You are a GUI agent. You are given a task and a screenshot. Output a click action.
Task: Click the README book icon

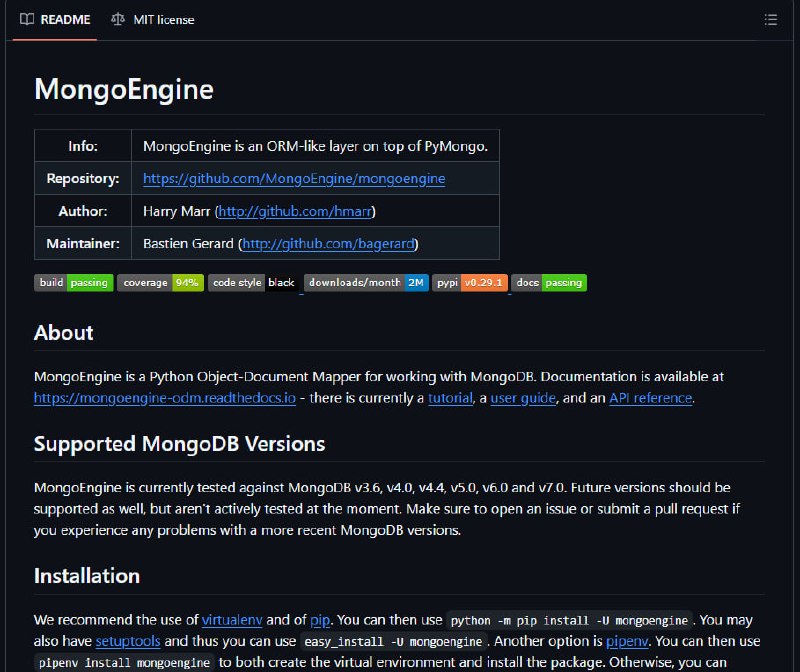click(27, 19)
